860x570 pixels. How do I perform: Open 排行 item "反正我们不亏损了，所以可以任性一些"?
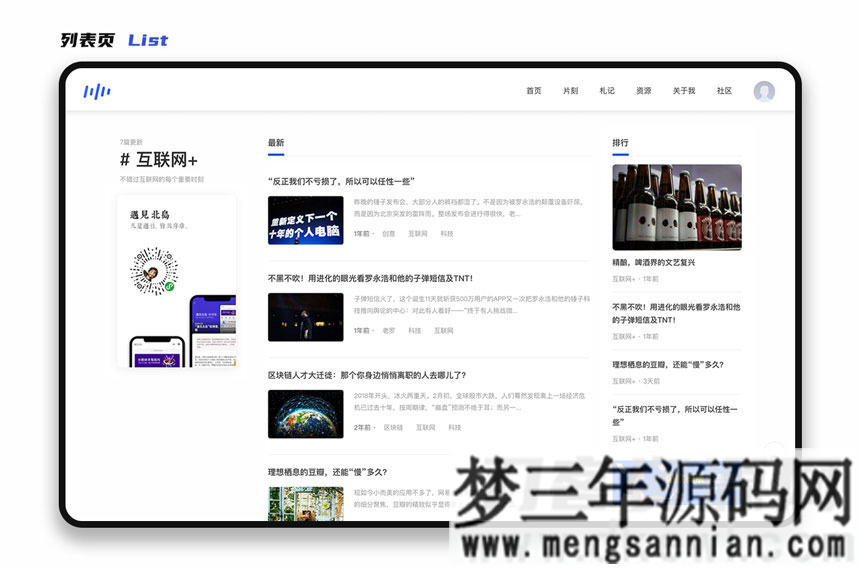(675, 415)
